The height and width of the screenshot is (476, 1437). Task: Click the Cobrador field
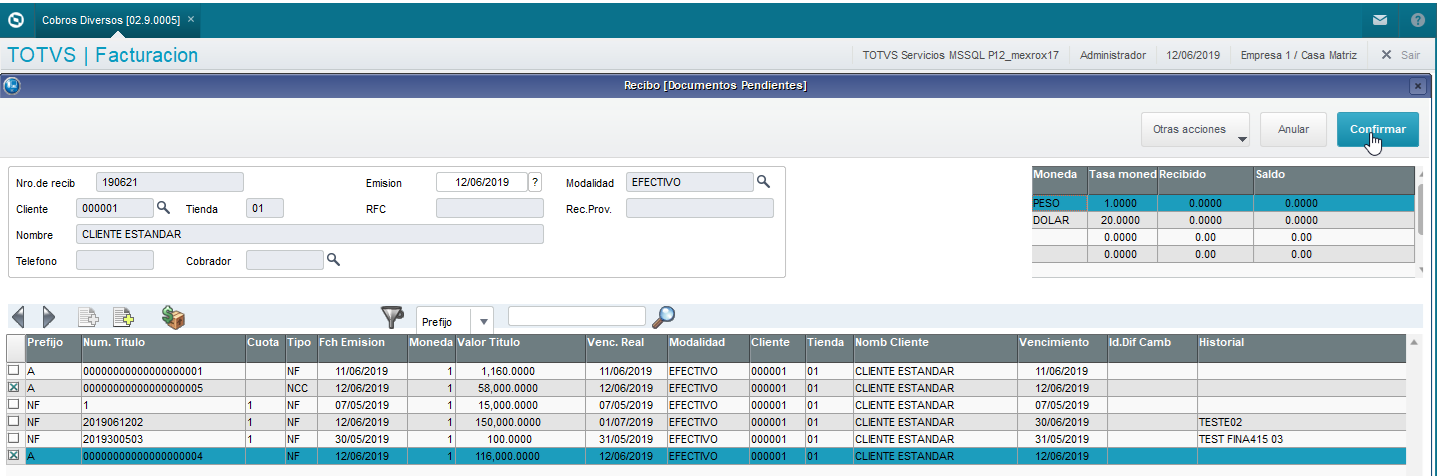click(285, 260)
